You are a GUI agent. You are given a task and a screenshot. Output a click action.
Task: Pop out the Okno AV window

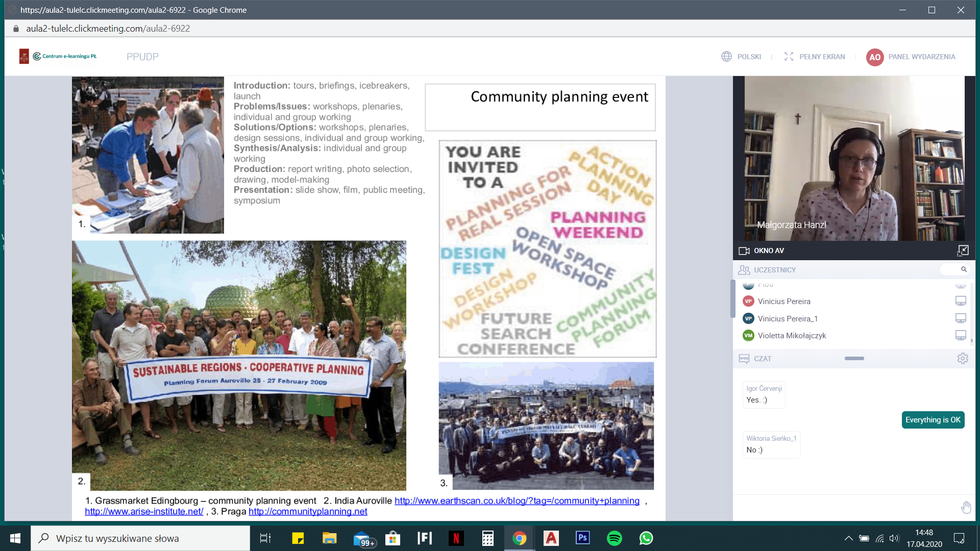(962, 251)
